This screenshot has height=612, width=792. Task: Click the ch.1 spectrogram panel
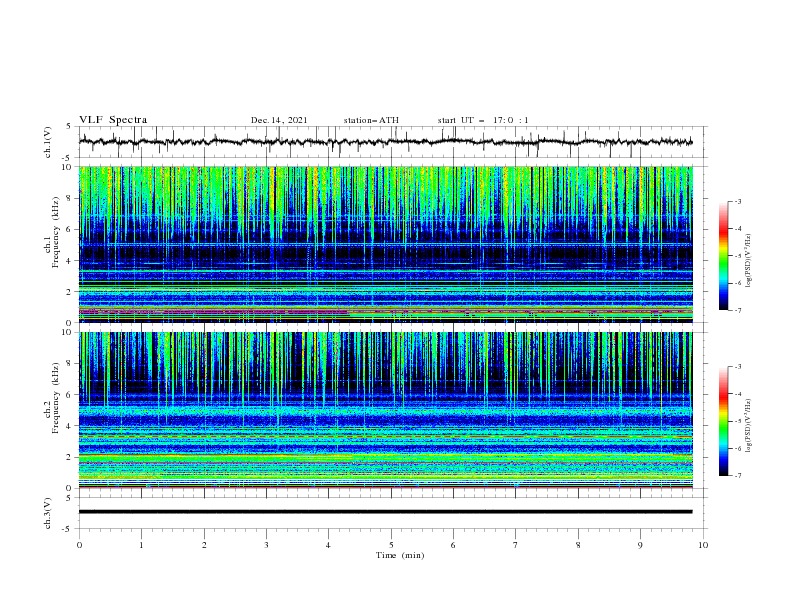tap(385, 244)
